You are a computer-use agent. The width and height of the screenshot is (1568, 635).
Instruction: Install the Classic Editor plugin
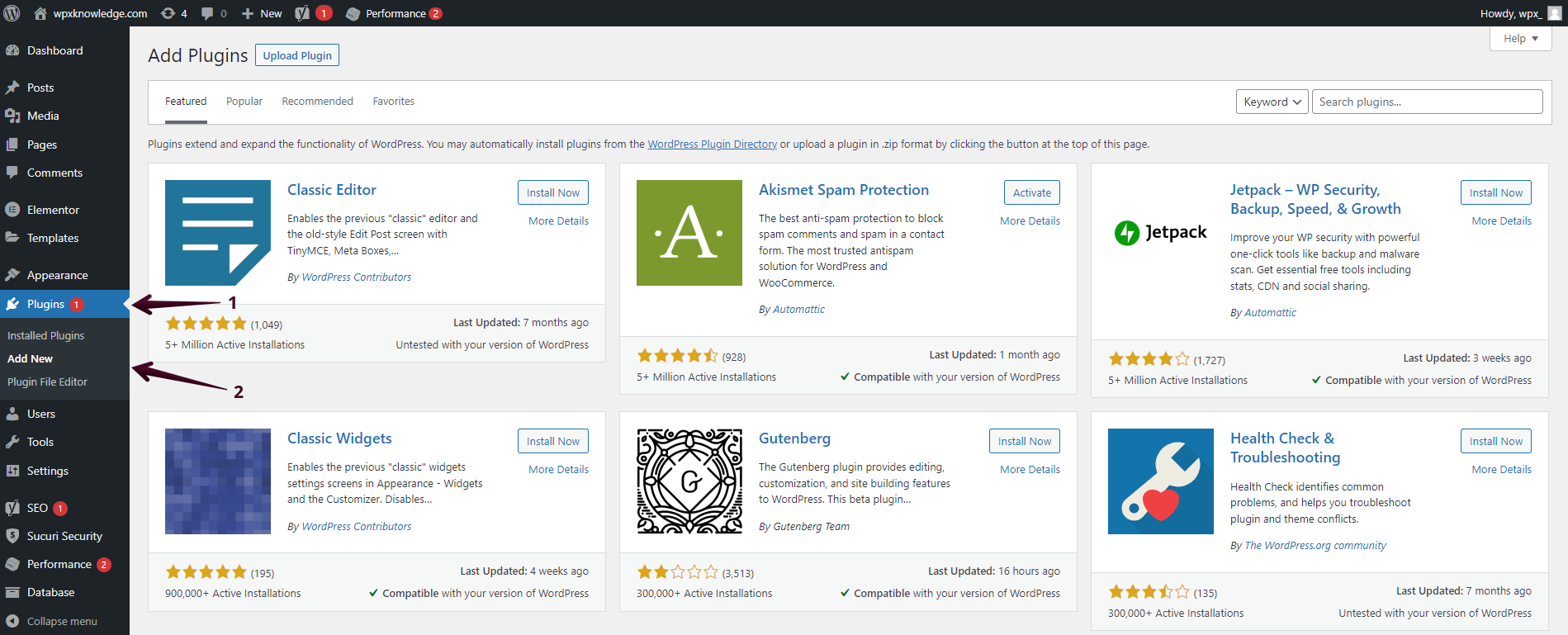[x=553, y=192]
